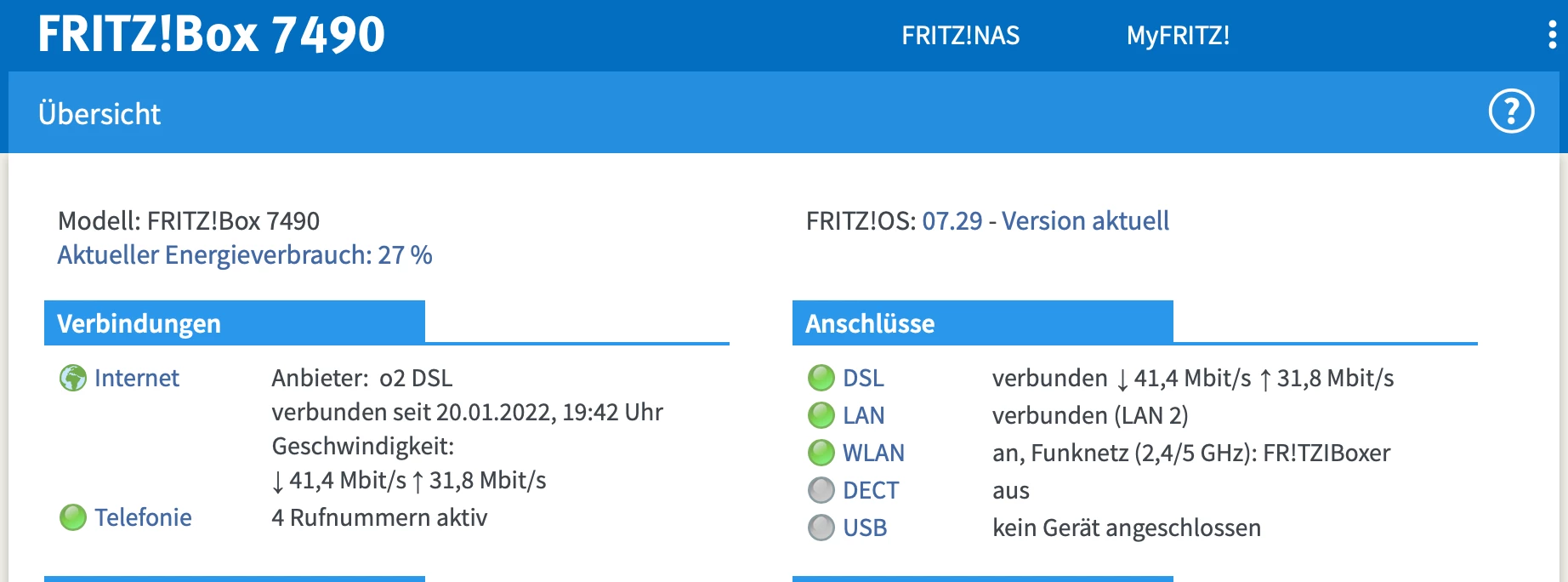The height and width of the screenshot is (582, 1568).
Task: Open the help question mark icon
Action: [1511, 111]
